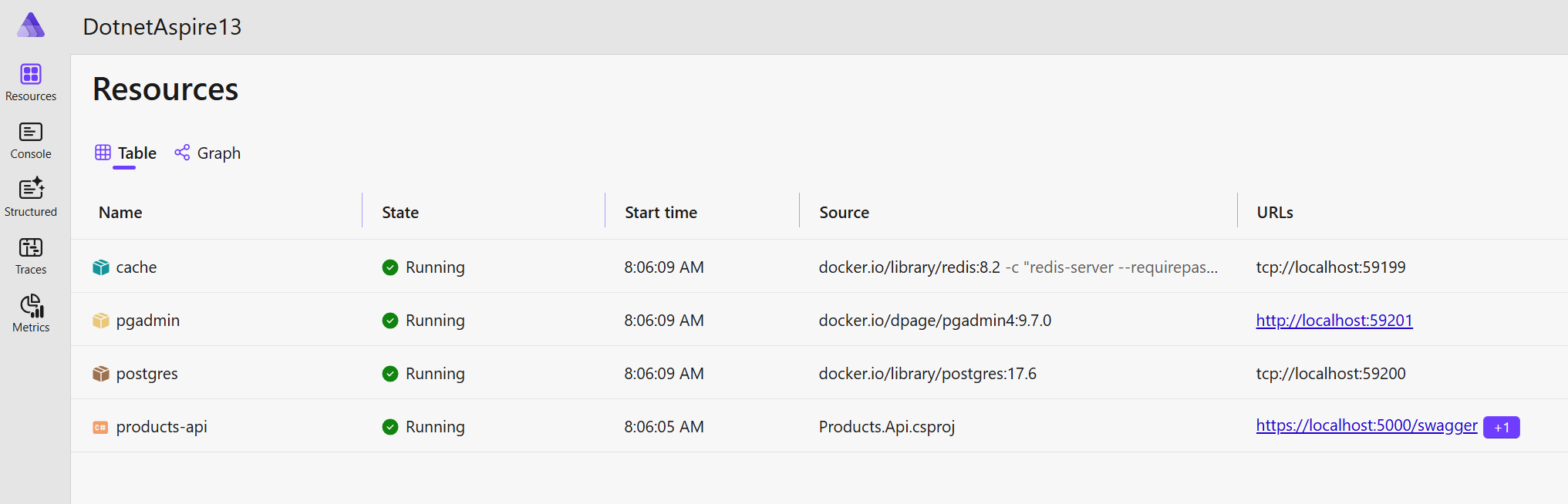Expand the +1 additional URLs badge
The height and width of the screenshot is (504, 1568).
coord(1501,428)
